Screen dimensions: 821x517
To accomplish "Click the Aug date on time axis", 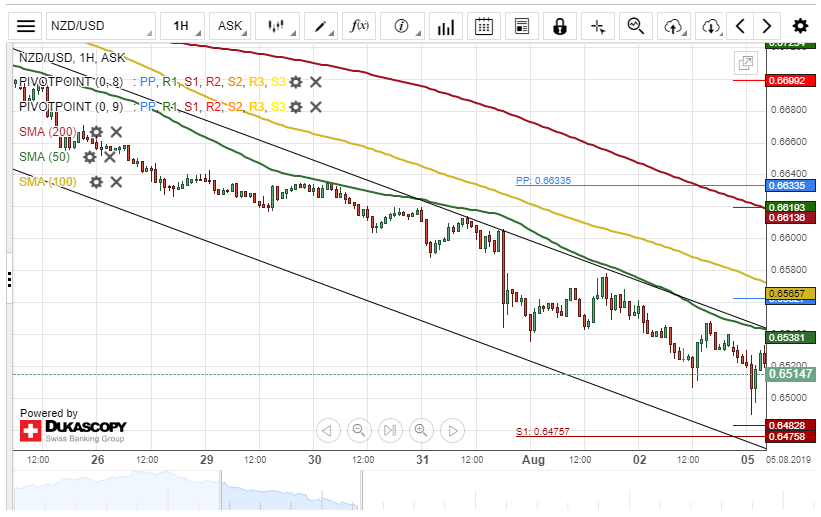I will click(533, 459).
